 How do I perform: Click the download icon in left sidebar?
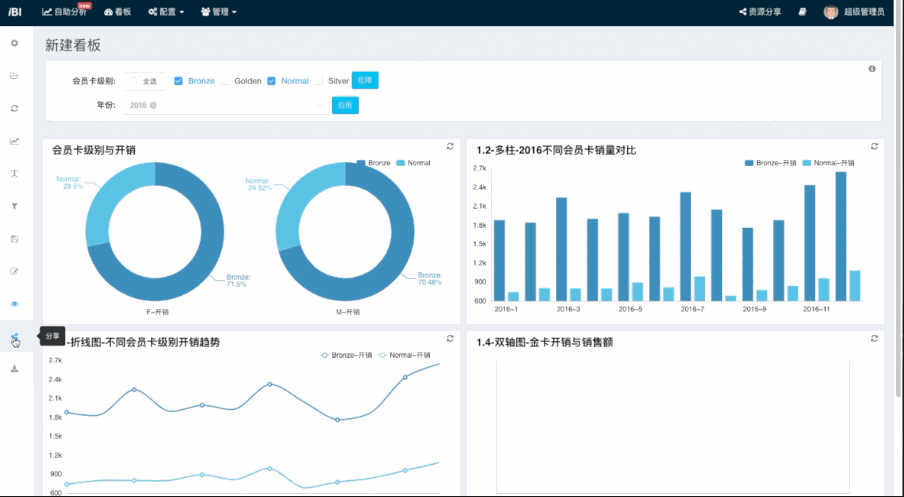15,369
